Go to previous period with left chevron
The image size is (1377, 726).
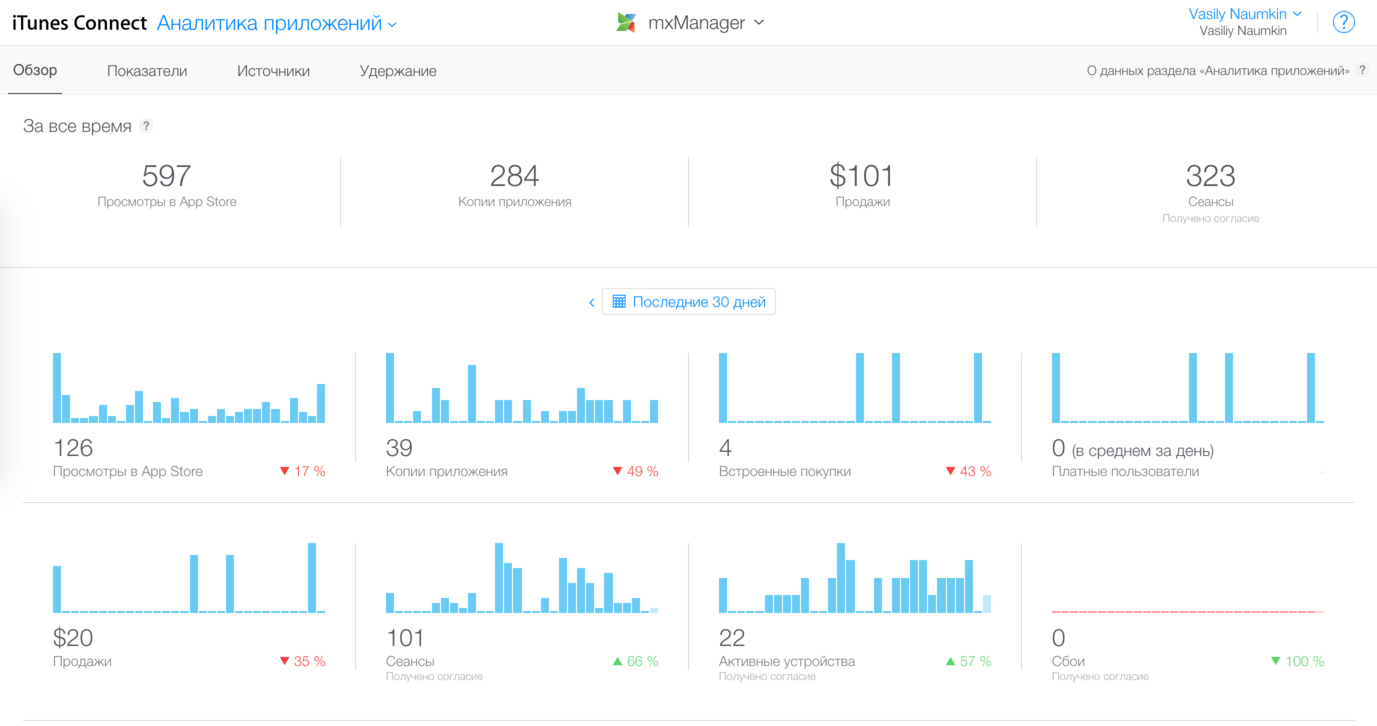coord(592,302)
